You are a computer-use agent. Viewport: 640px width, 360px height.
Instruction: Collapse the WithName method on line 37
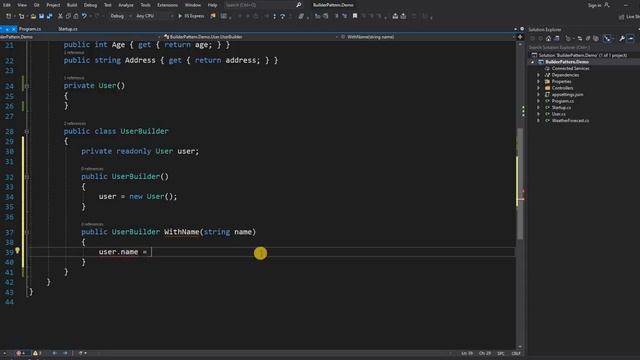[27, 232]
